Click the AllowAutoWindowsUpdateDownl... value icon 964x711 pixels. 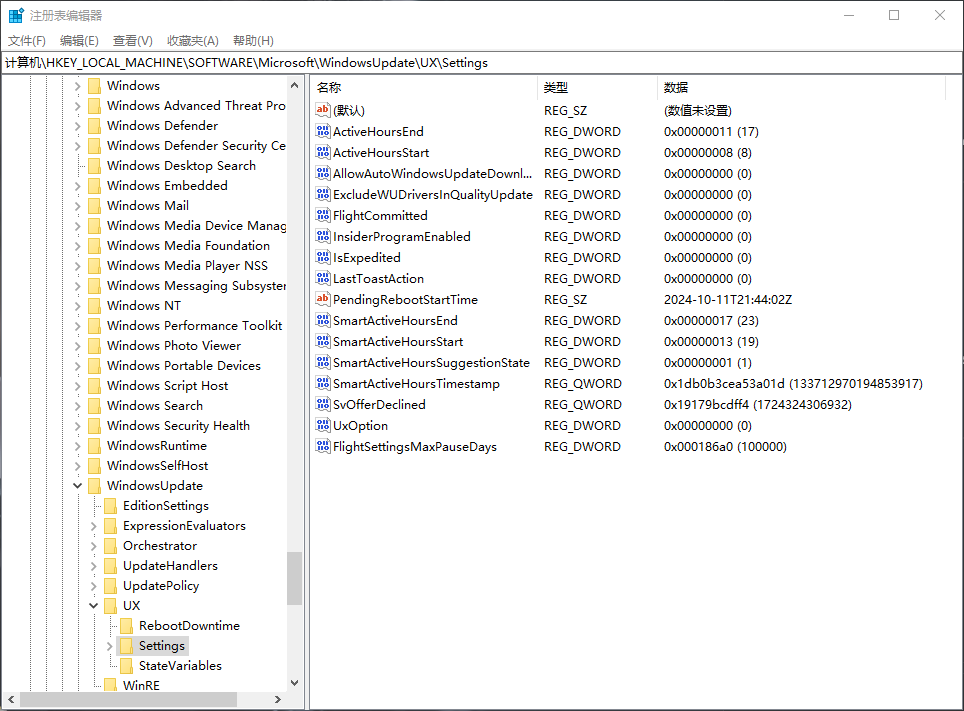point(323,173)
